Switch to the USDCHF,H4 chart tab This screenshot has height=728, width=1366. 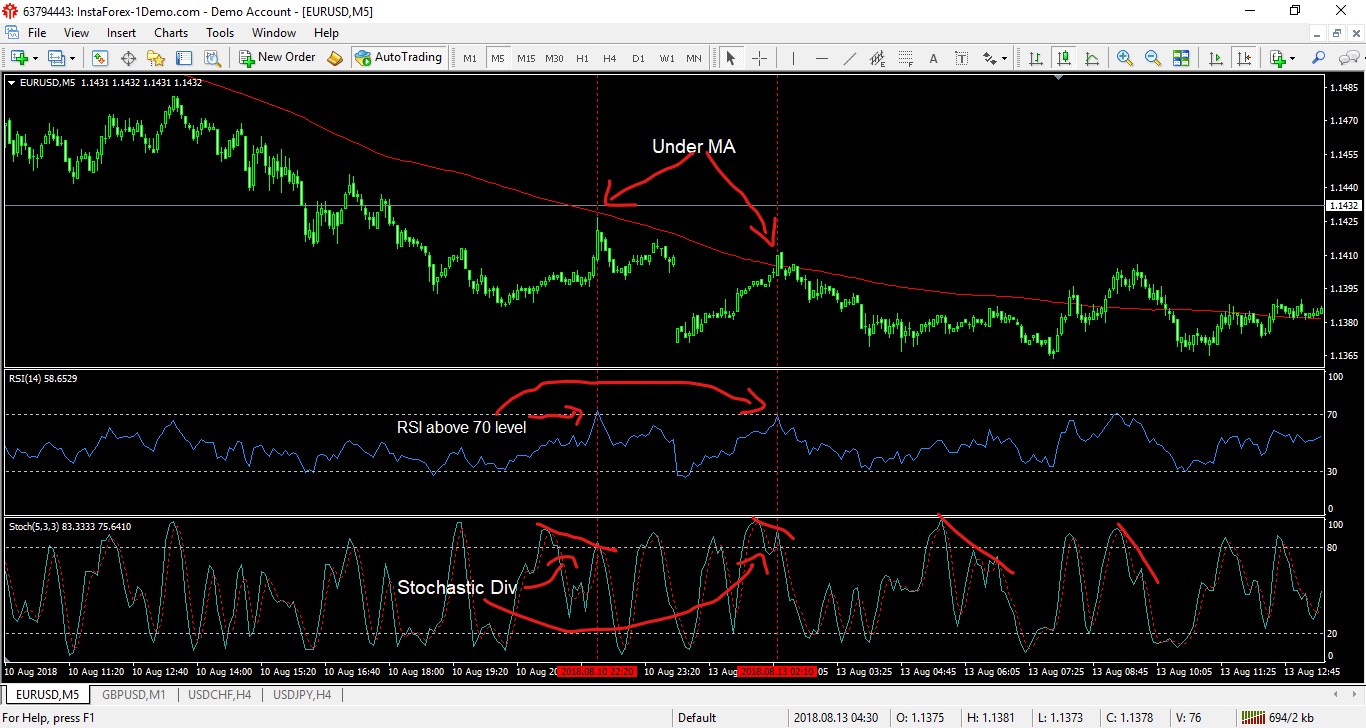[220, 694]
